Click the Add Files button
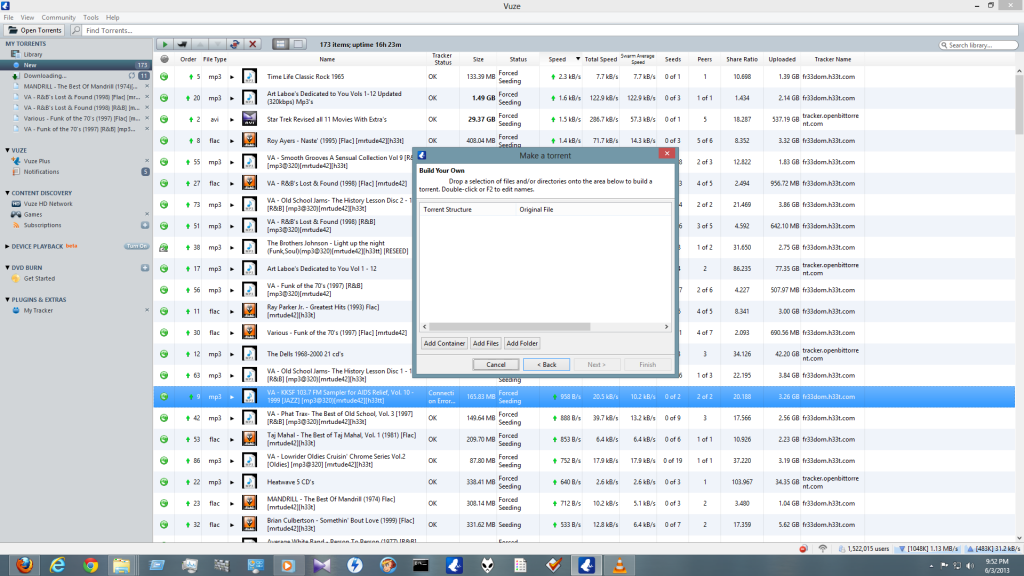The image size is (1024, 576). coord(485,344)
